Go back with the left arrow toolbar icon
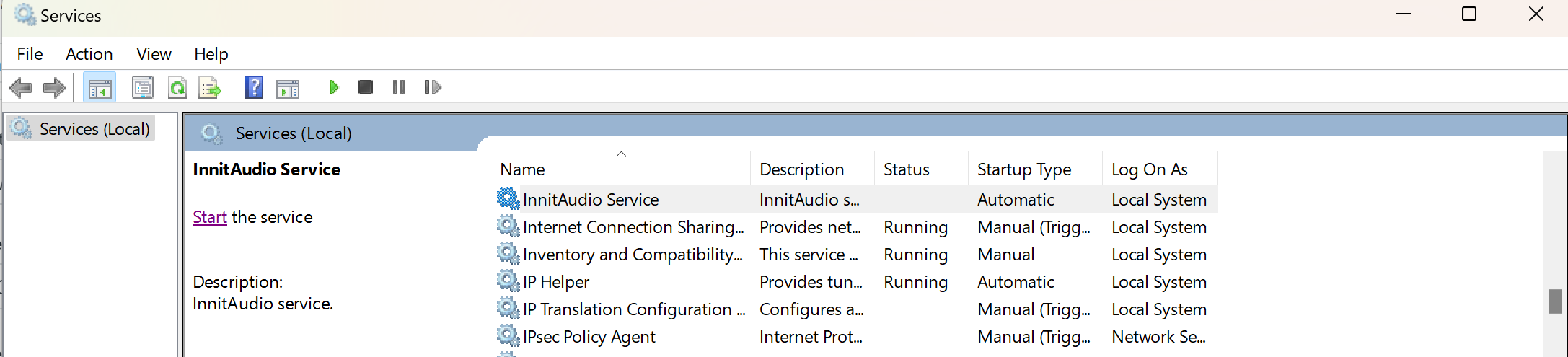The width and height of the screenshot is (1568, 357). [21, 88]
